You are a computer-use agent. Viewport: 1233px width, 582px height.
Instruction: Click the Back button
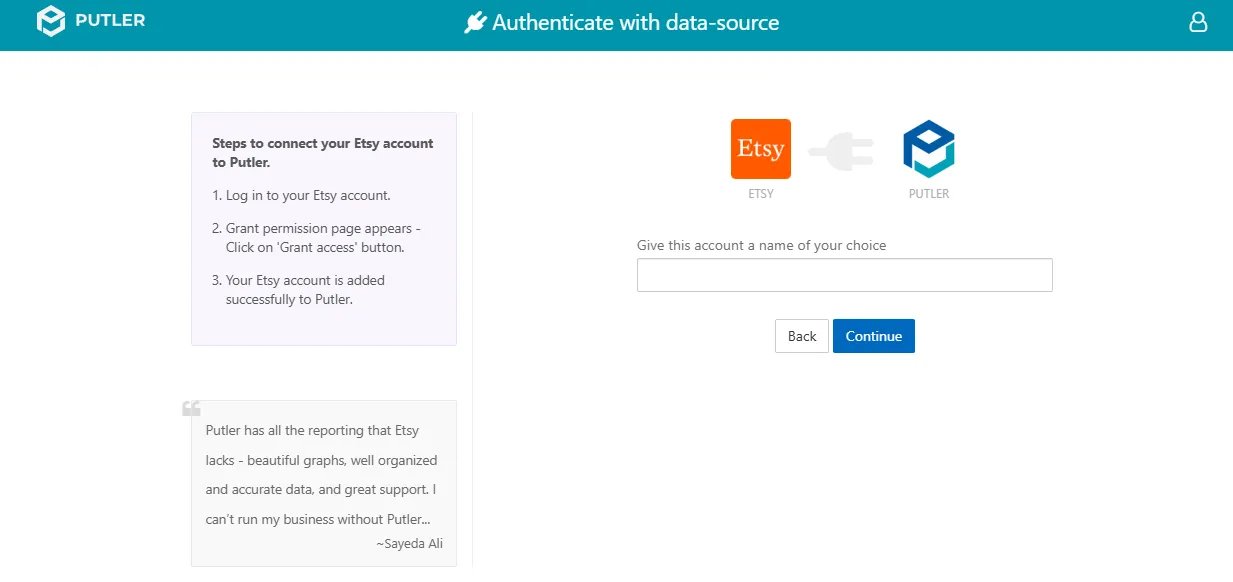(x=802, y=336)
